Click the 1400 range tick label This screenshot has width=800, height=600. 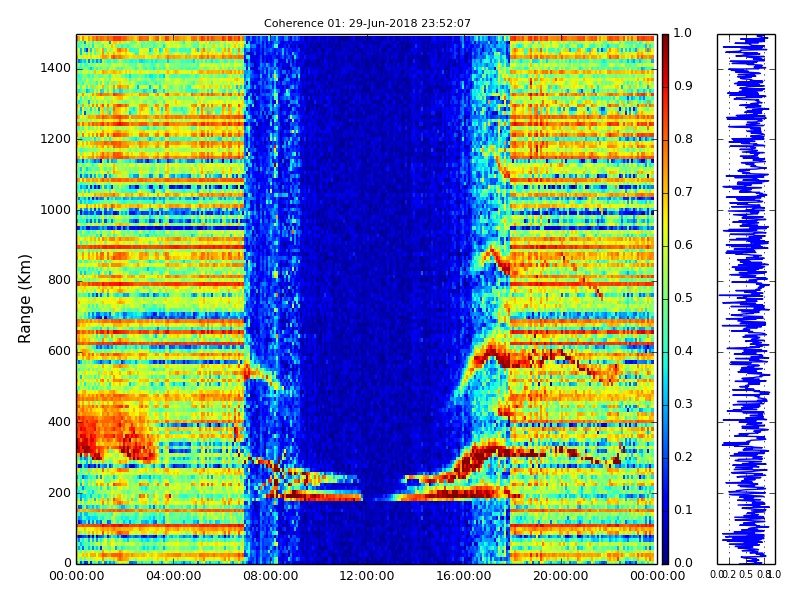tap(56, 68)
